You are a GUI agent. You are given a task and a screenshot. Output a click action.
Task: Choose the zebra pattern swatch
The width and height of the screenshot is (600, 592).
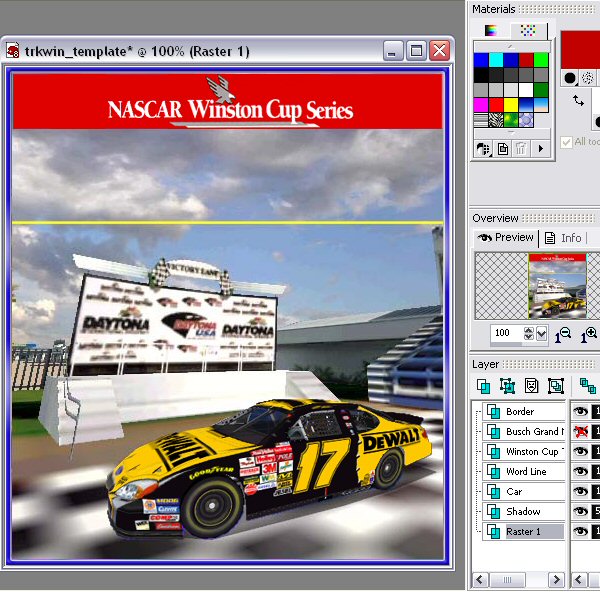(x=496, y=120)
